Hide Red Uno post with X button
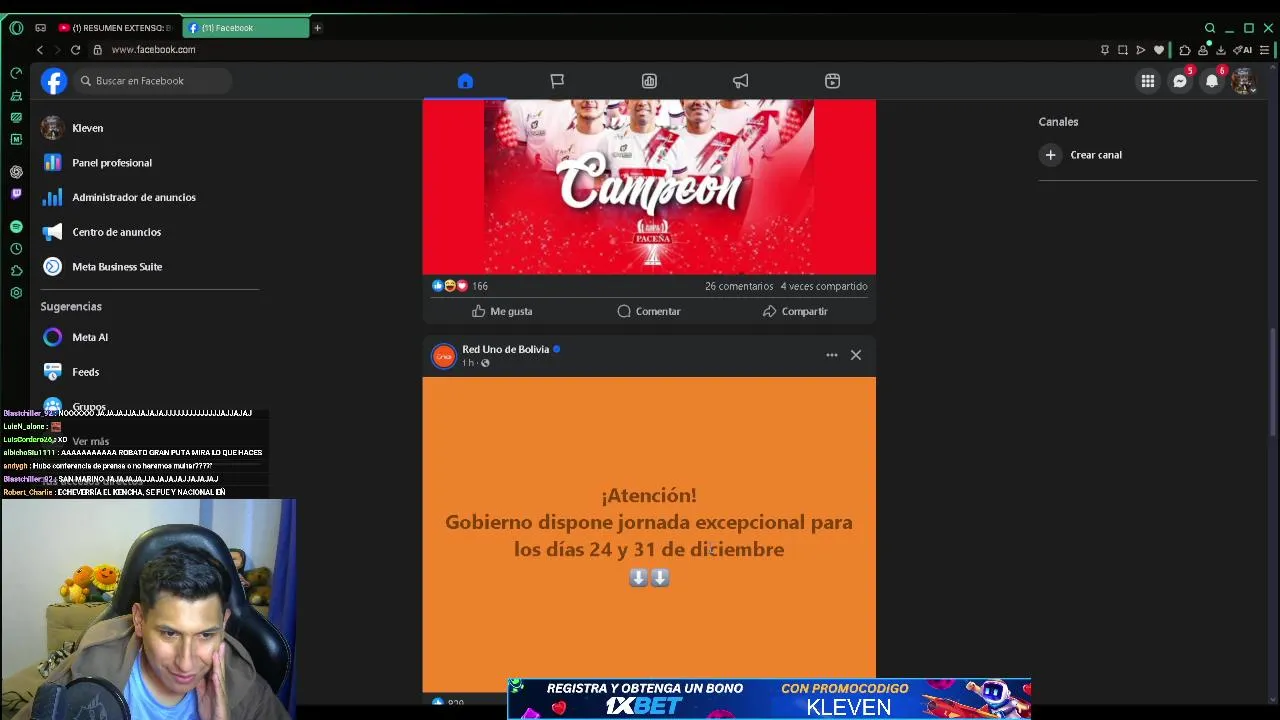The image size is (1280, 720). [x=856, y=355]
